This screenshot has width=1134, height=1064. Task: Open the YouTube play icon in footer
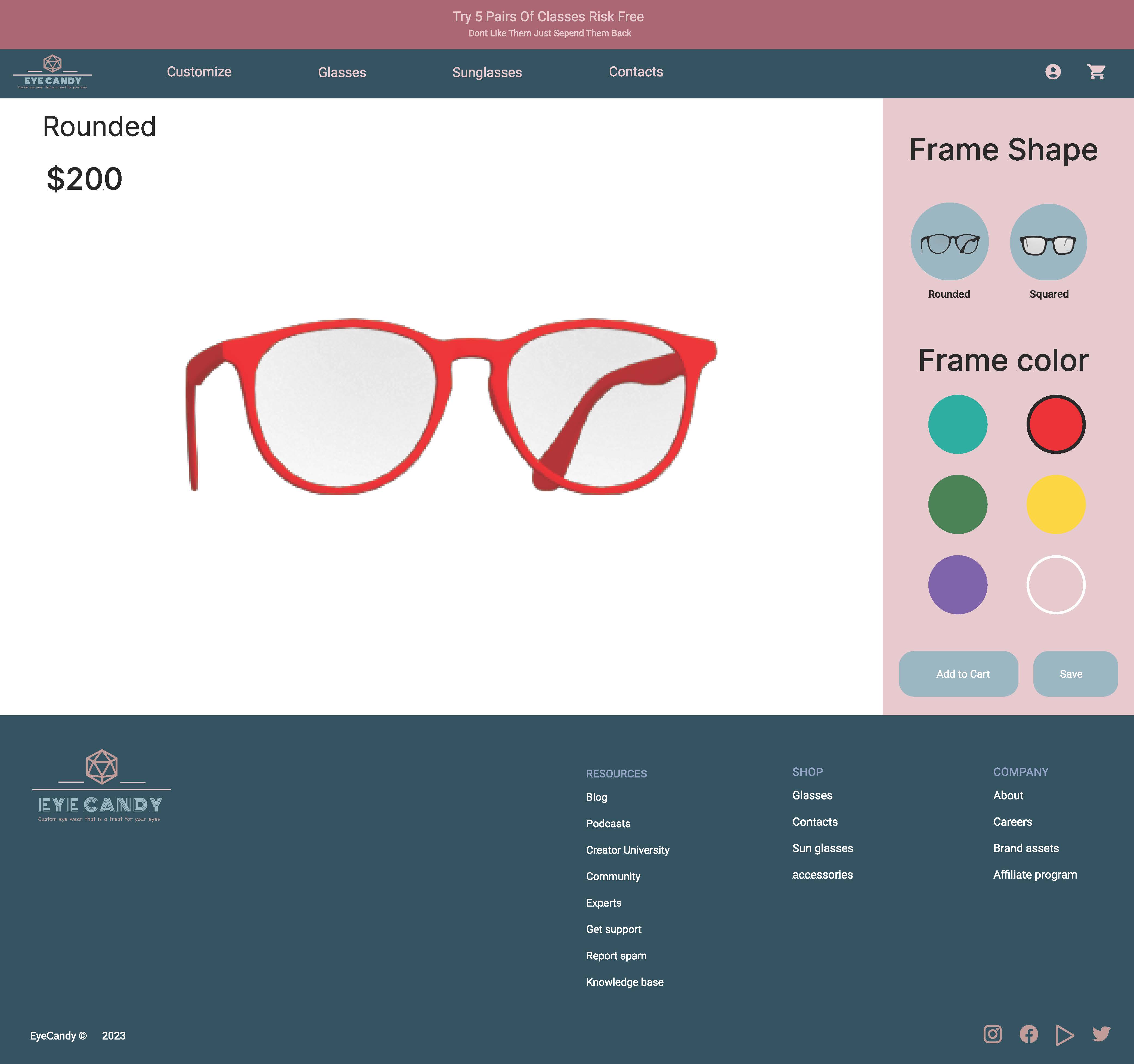click(1065, 1034)
